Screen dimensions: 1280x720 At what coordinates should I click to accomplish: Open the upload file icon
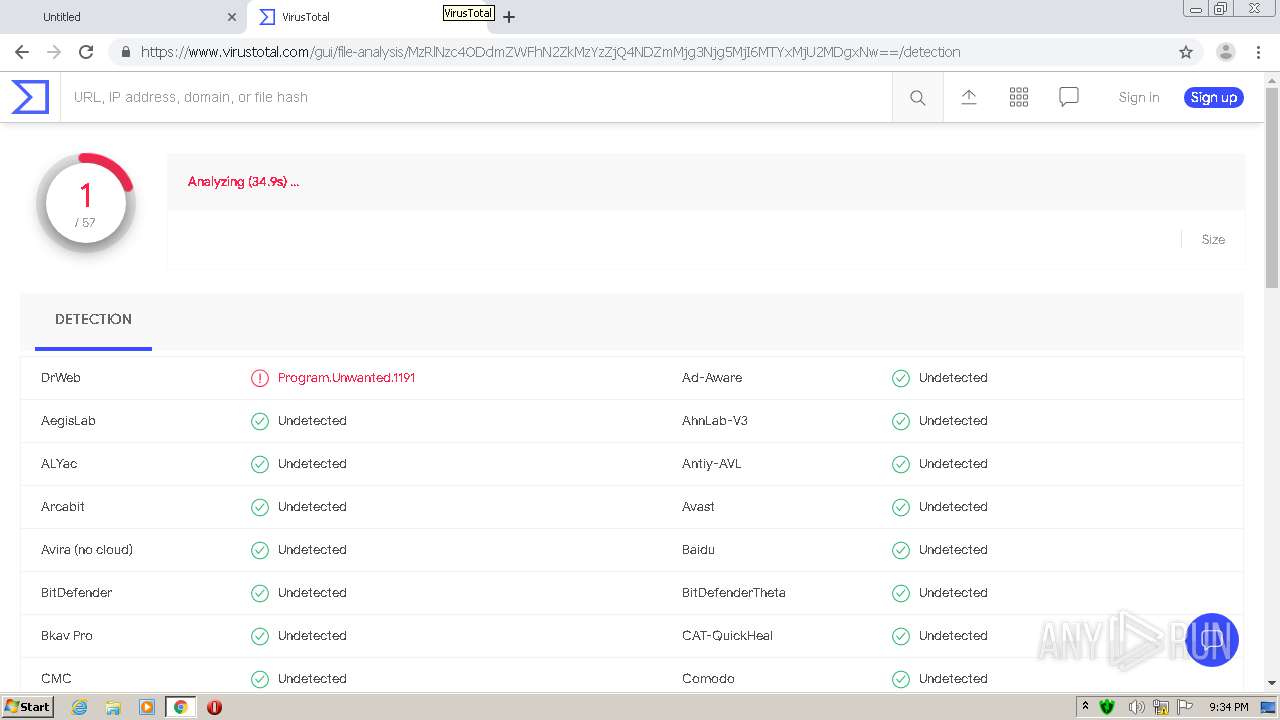(969, 97)
